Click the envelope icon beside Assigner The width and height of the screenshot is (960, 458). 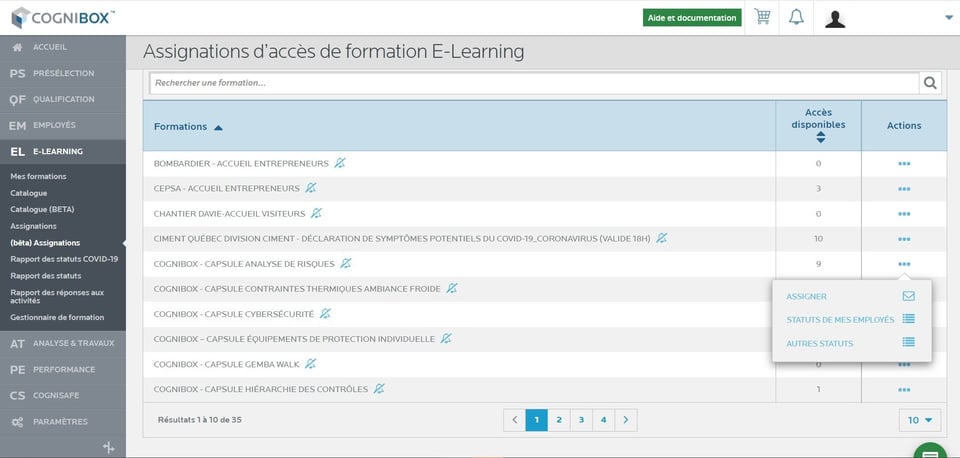pyautogui.click(x=909, y=296)
